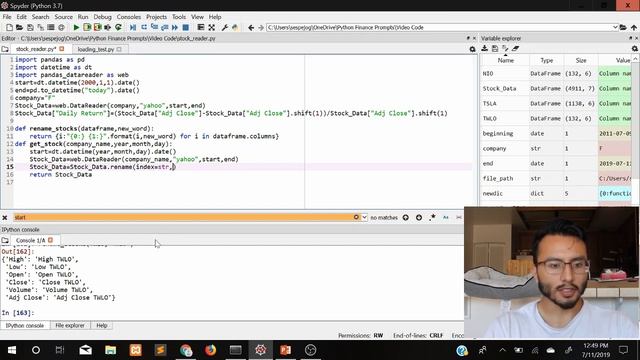Open the Consoles menu
This screenshot has width=640, height=360.
tap(129, 17)
